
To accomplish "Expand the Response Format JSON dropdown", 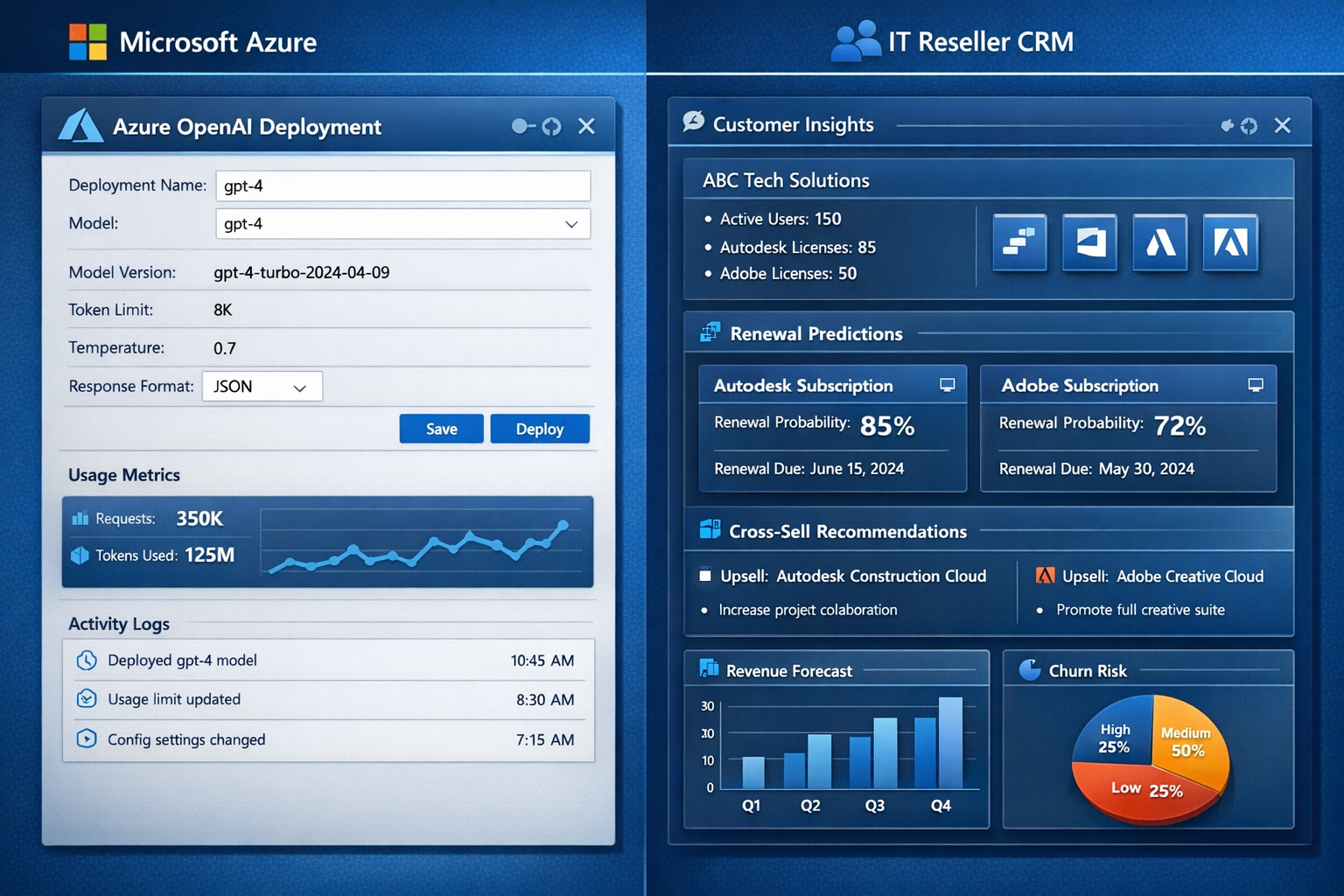I will pyautogui.click(x=262, y=386).
